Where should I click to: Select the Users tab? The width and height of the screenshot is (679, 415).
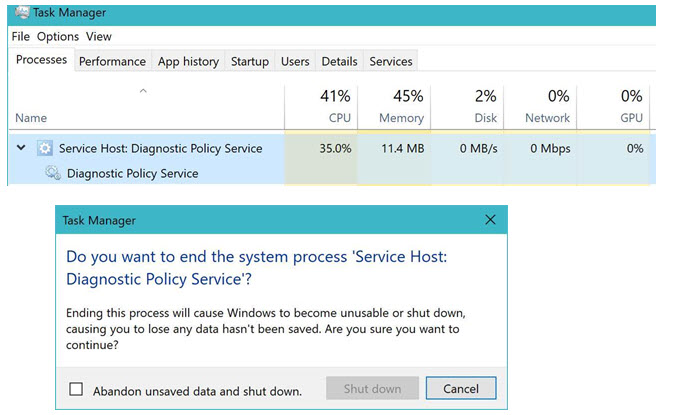click(295, 61)
